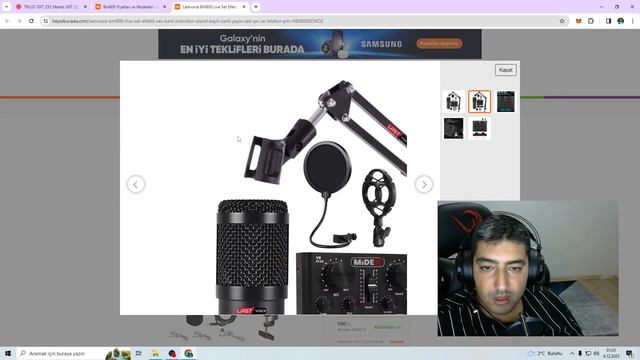Image resolution: width=640 pixels, height=360 pixels.
Task: Open the network tray icon
Action: (x=588, y=353)
